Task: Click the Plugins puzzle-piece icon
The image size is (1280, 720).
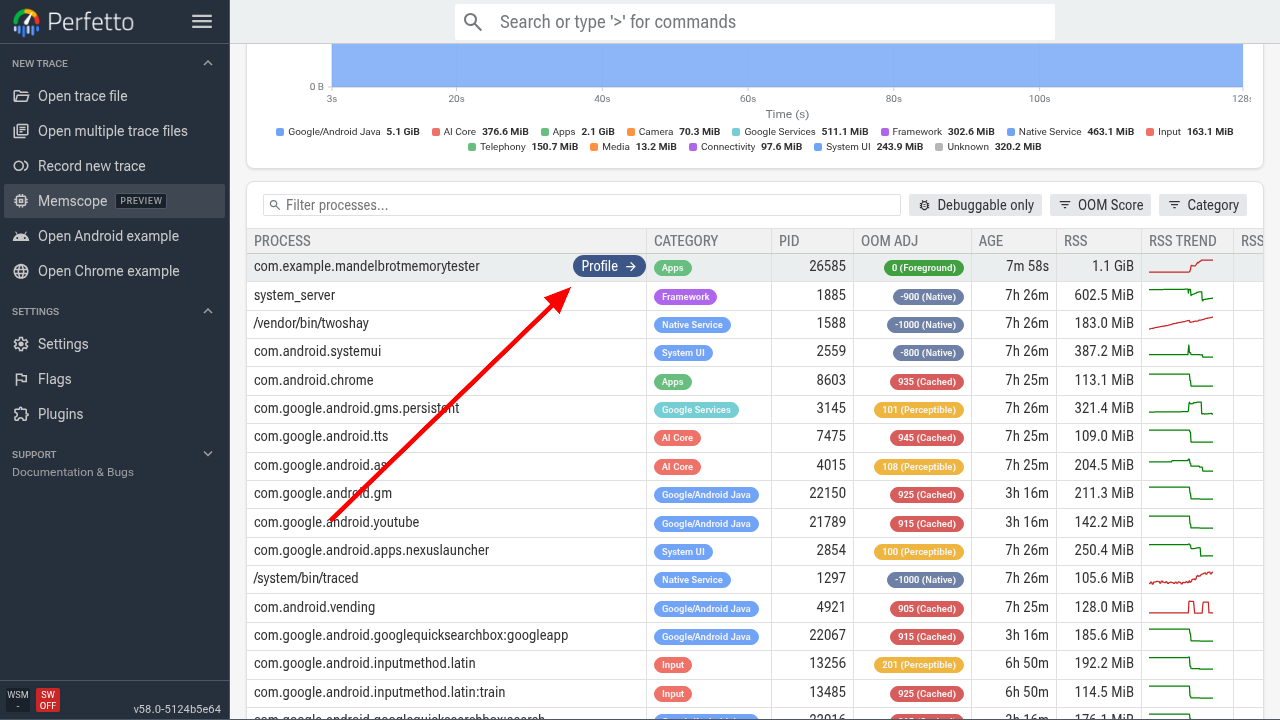Action: [x=20, y=414]
